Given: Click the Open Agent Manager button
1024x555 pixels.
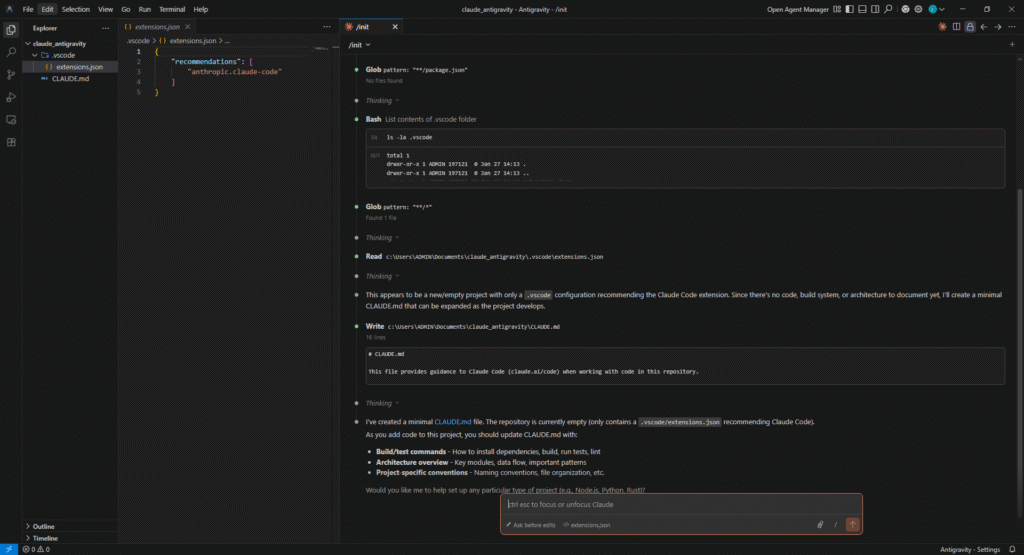Looking at the screenshot, I should click(798, 9).
